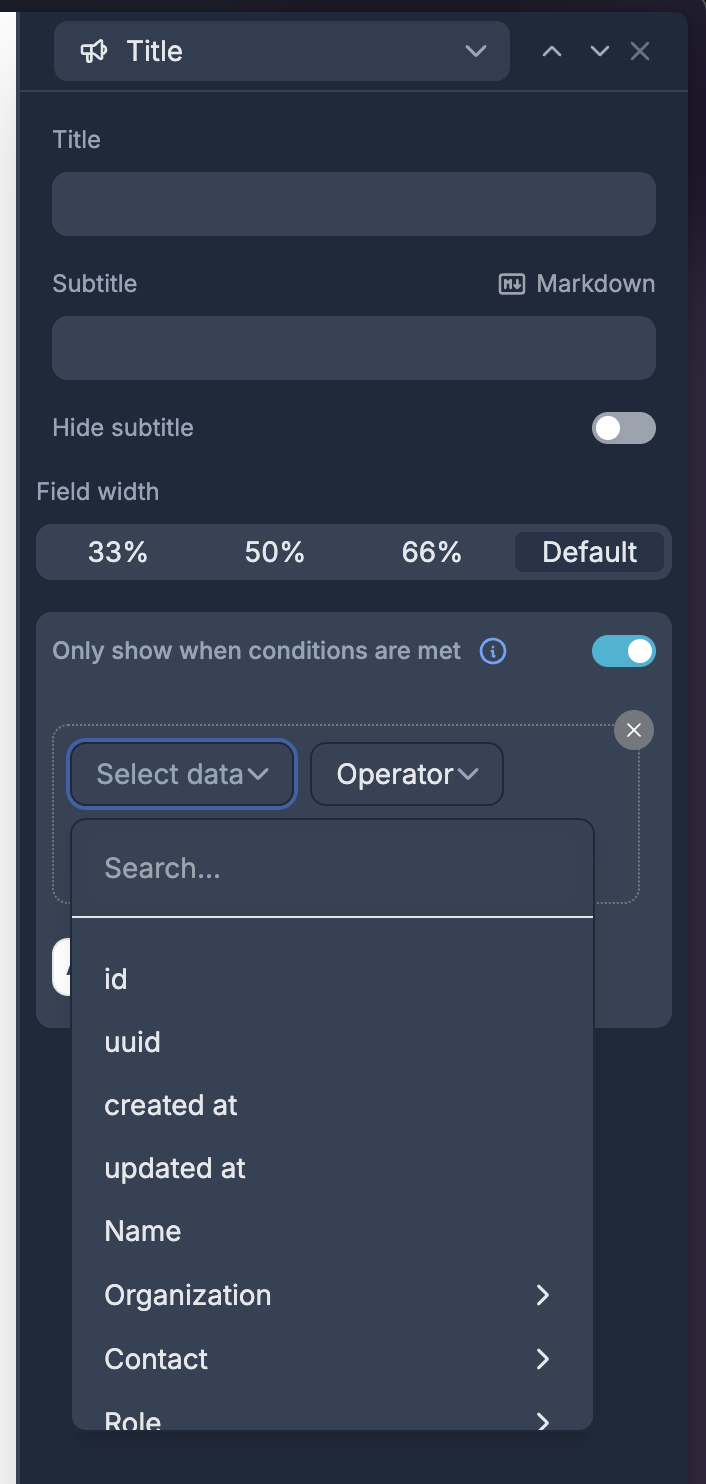Move block up with up chevron
Image resolution: width=706 pixels, height=1484 pixels.
[x=552, y=51]
